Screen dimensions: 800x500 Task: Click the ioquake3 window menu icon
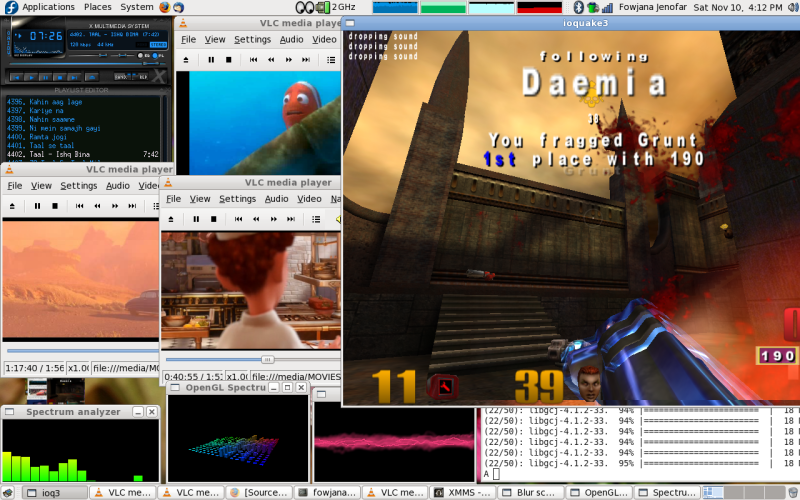point(351,23)
